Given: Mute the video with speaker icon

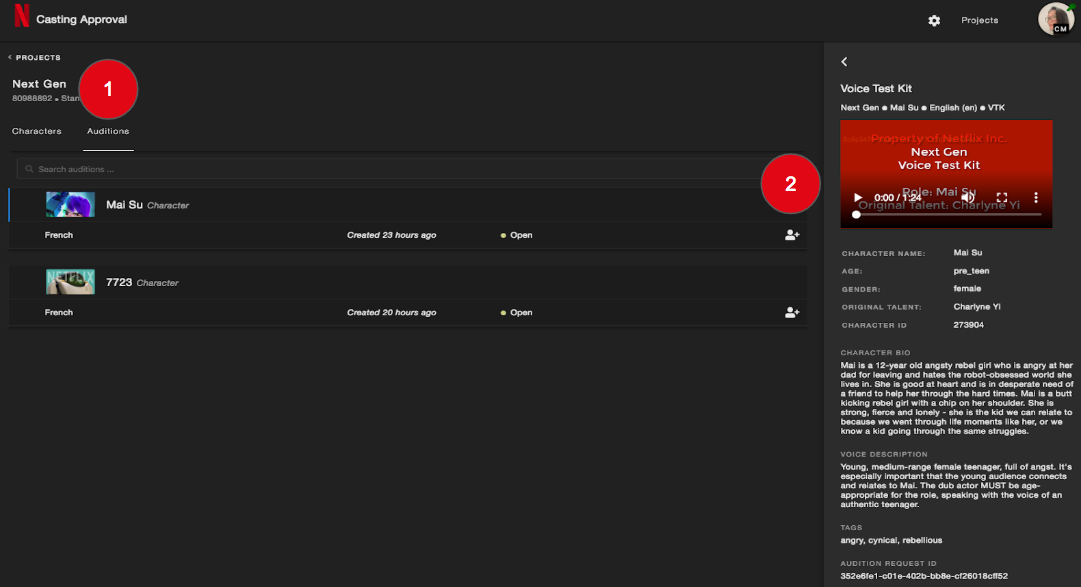Looking at the screenshot, I should point(969,198).
